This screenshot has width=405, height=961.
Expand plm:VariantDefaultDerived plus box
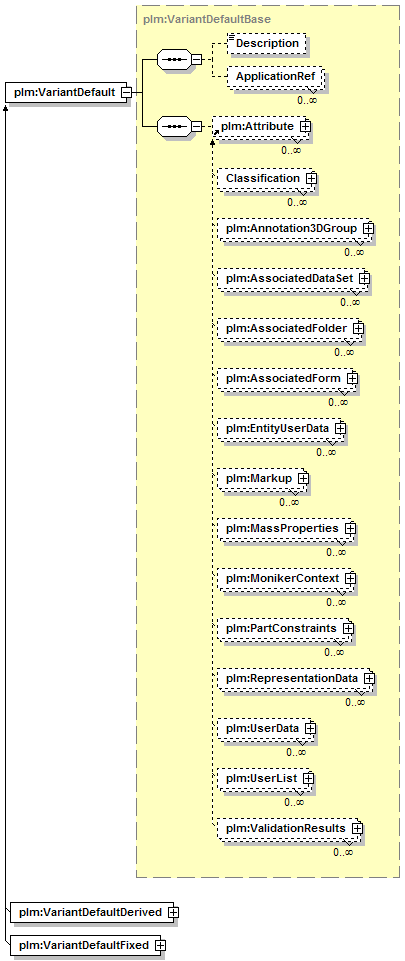[x=173, y=912]
